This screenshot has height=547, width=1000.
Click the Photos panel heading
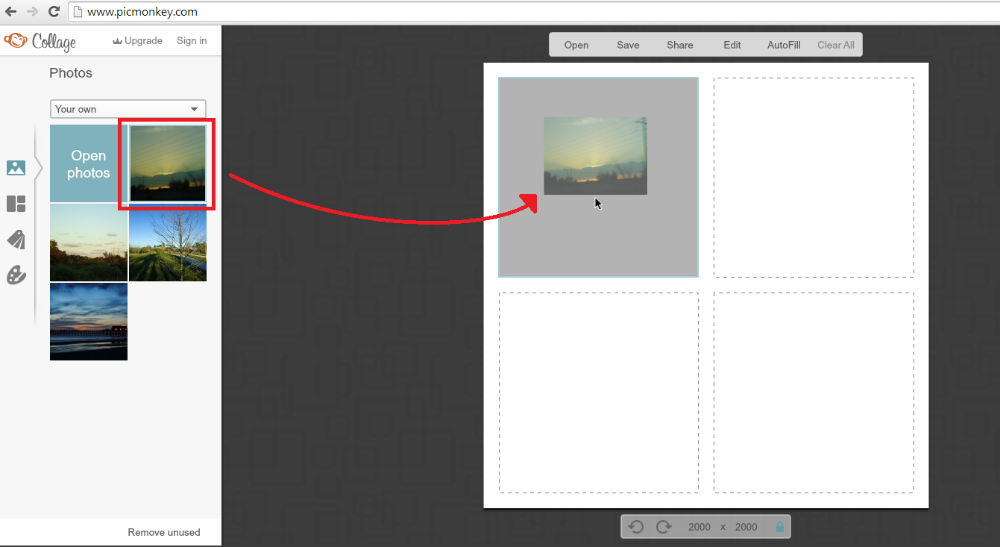point(71,73)
